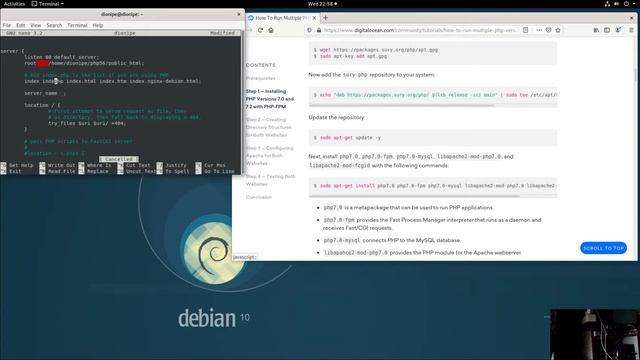Click the Firefox page vertical scrollbar

[635, 75]
